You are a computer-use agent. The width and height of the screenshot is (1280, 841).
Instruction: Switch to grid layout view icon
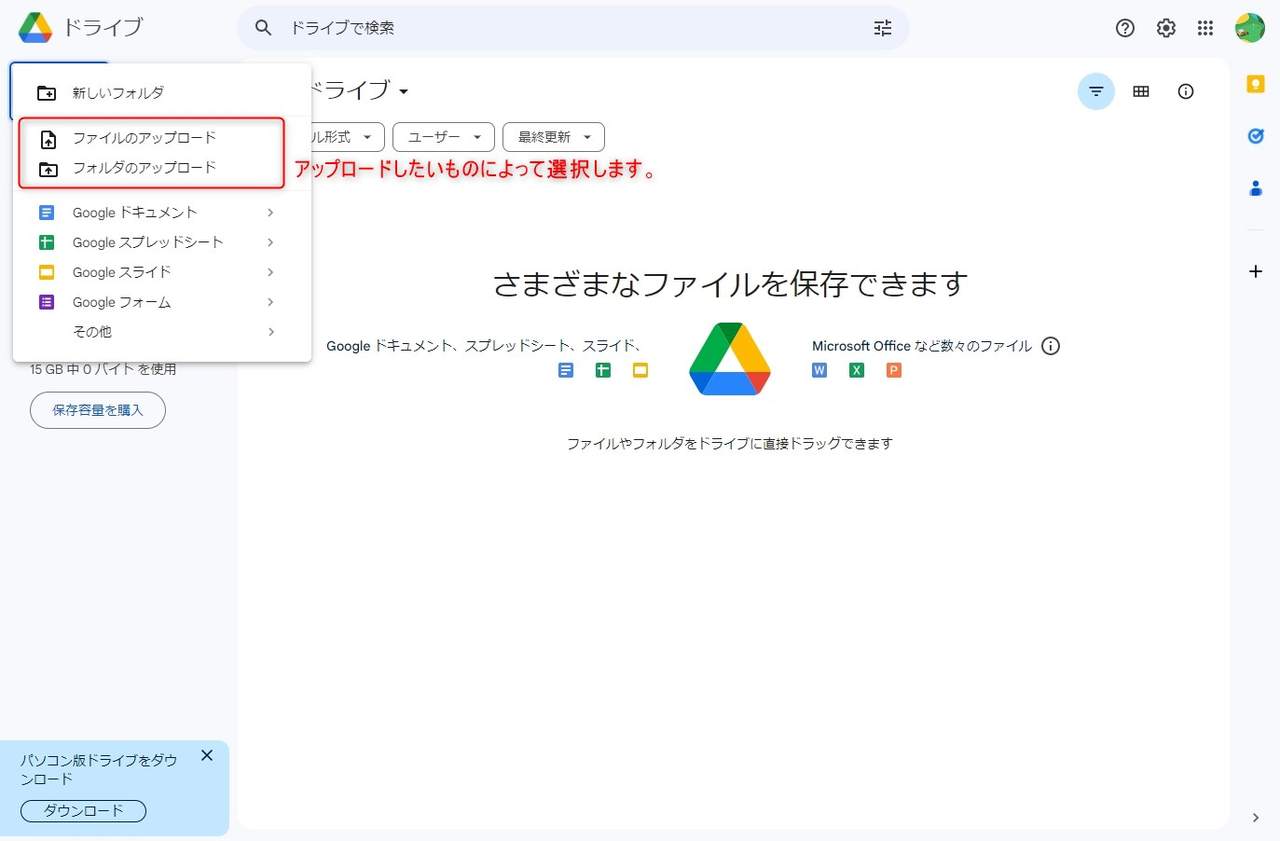tap(1141, 92)
